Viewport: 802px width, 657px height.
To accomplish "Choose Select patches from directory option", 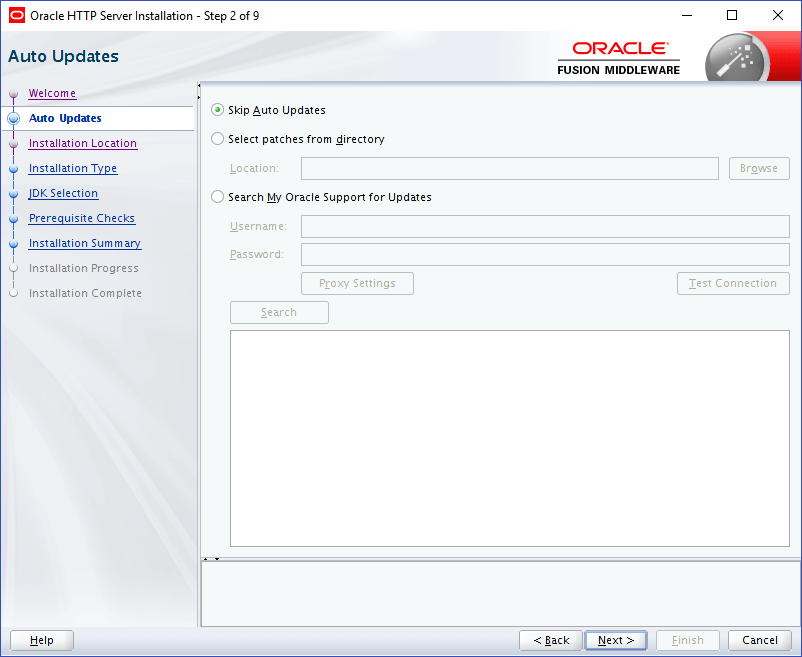I will (x=217, y=139).
